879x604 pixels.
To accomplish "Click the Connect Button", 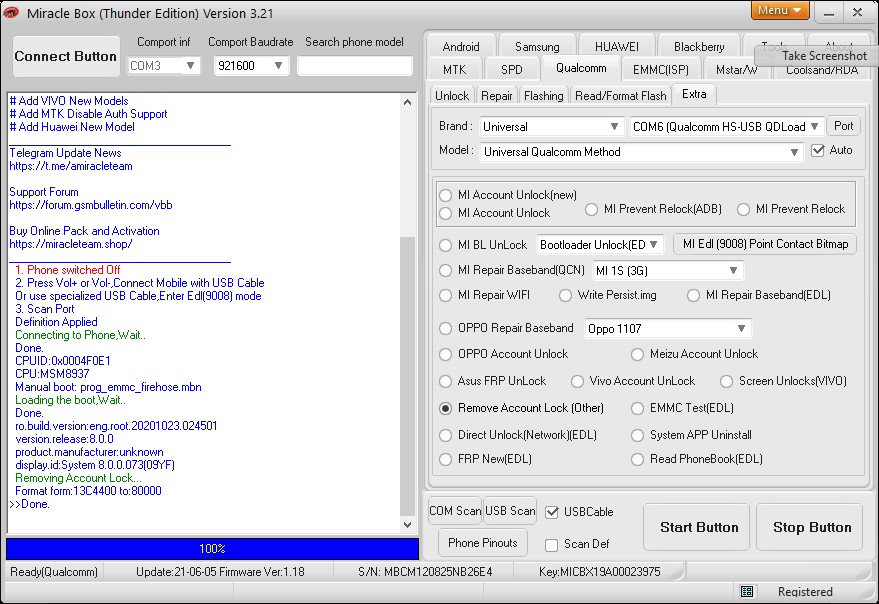I will pyautogui.click(x=66, y=57).
